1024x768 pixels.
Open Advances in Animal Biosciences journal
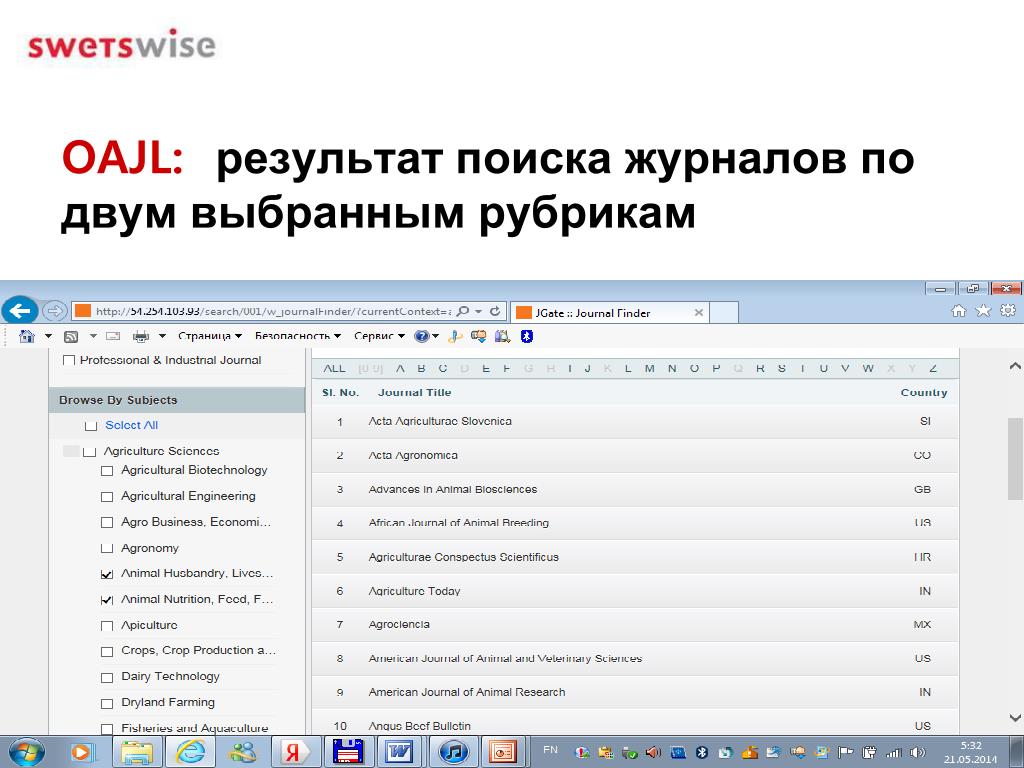(x=453, y=489)
